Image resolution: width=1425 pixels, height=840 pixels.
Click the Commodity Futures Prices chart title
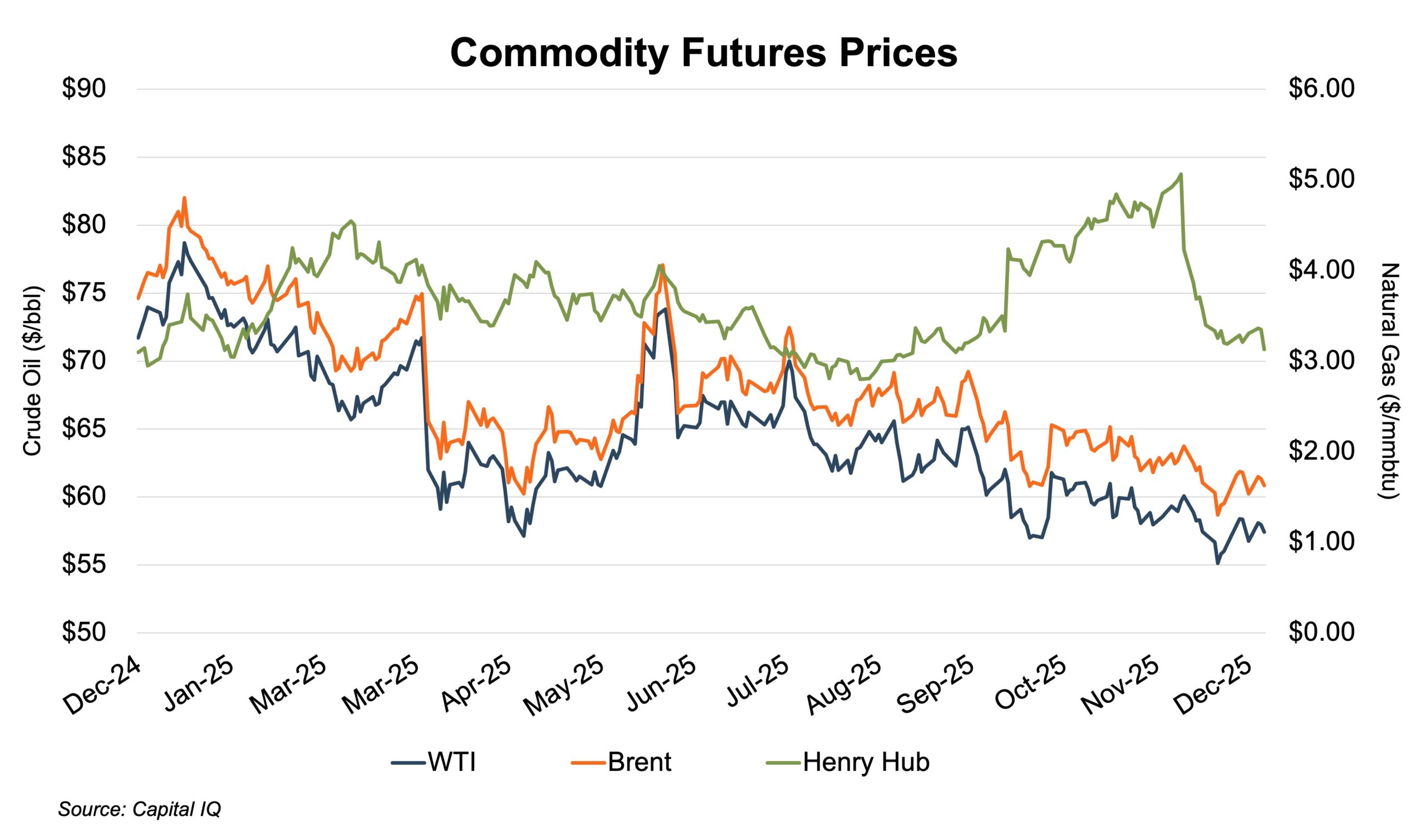tap(704, 53)
